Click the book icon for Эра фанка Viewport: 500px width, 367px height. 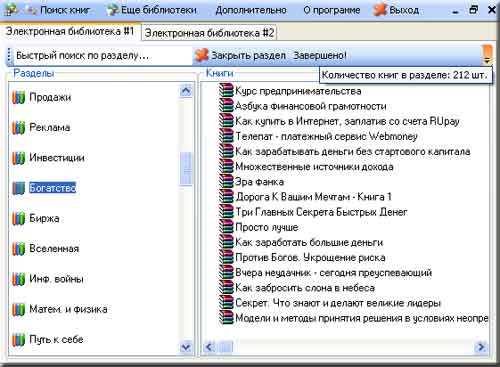[226, 182]
